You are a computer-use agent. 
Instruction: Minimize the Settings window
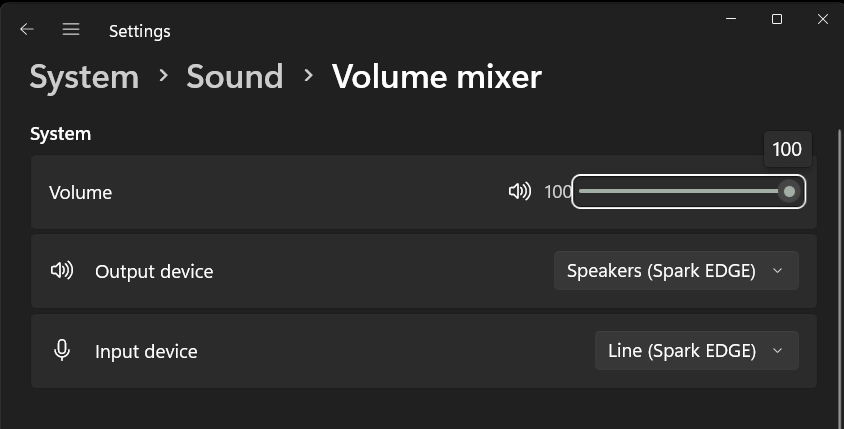coord(731,19)
